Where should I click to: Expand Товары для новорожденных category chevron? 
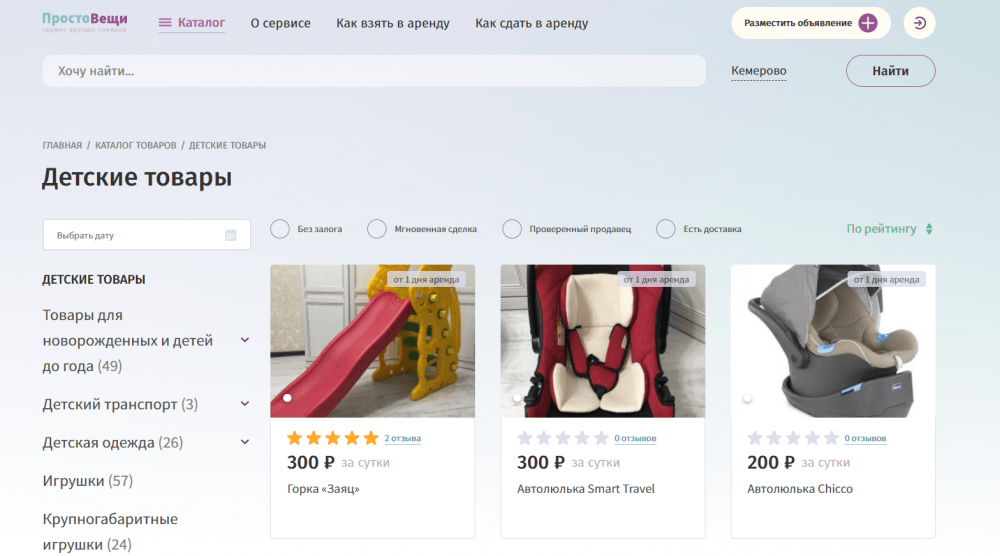(x=245, y=340)
